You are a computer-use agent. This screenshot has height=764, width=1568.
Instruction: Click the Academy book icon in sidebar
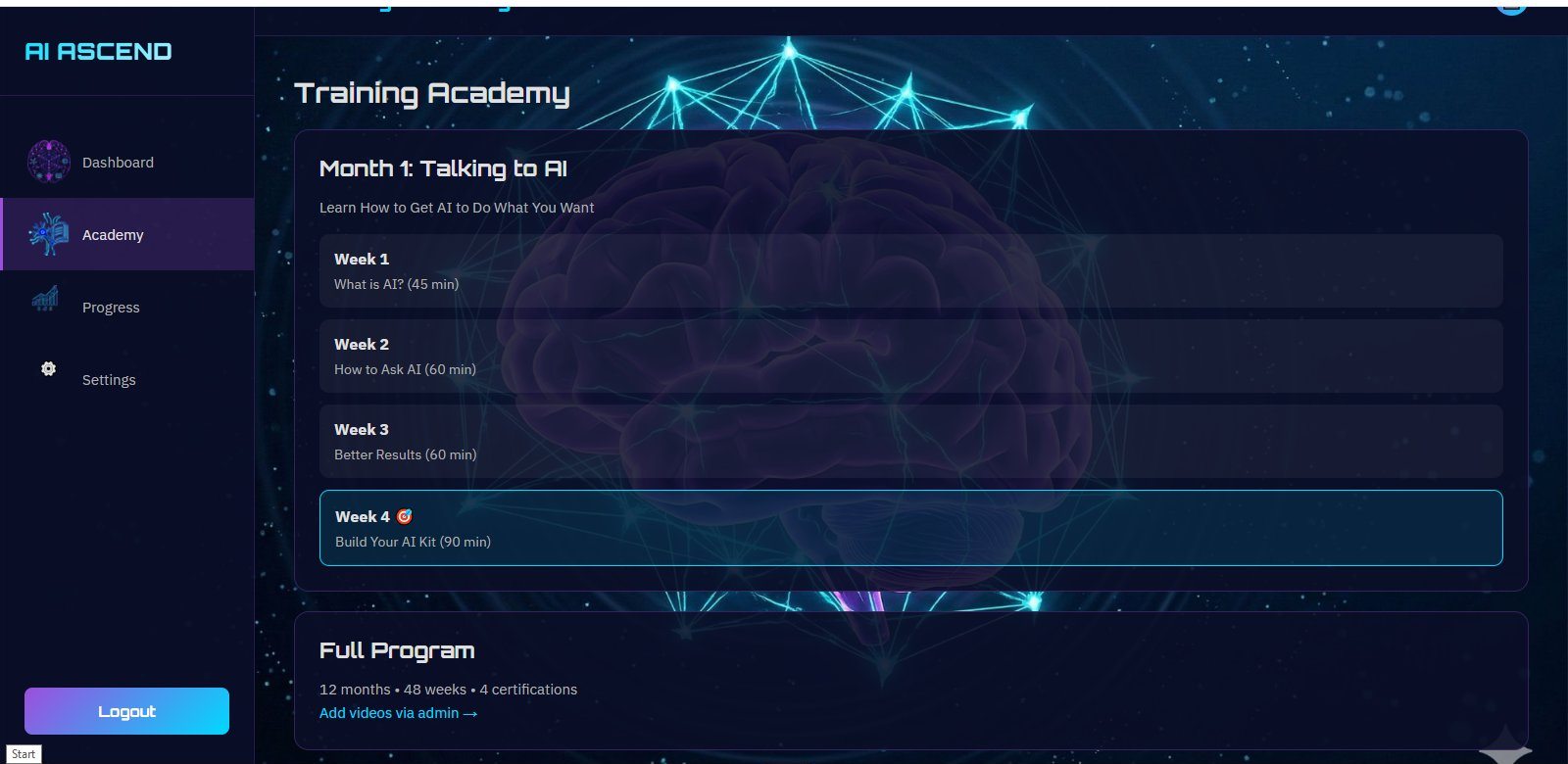coord(48,234)
